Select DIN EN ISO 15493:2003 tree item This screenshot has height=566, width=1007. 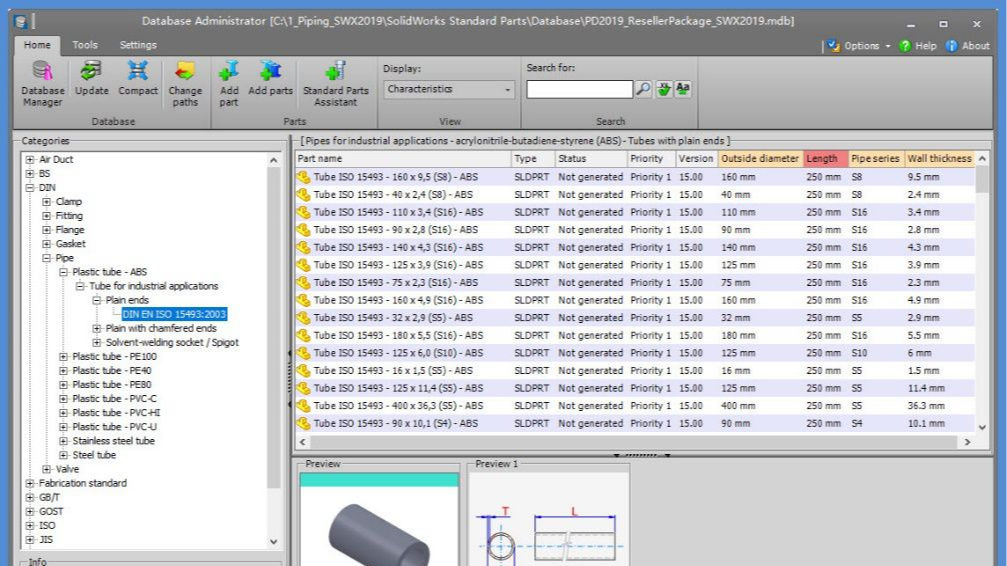(x=174, y=314)
